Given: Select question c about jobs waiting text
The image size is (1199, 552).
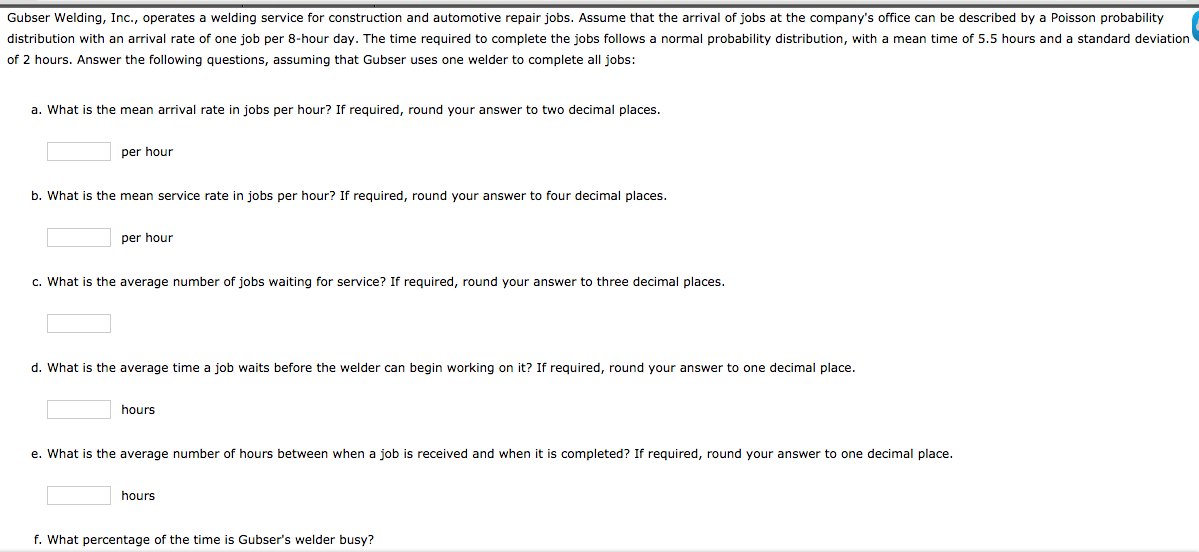Looking at the screenshot, I should coord(378,282).
